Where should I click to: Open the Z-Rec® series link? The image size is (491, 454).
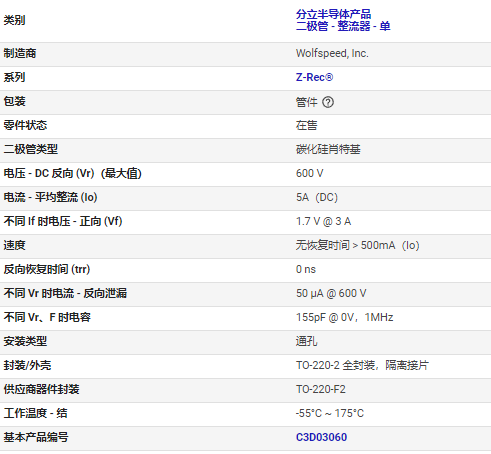coord(314,77)
